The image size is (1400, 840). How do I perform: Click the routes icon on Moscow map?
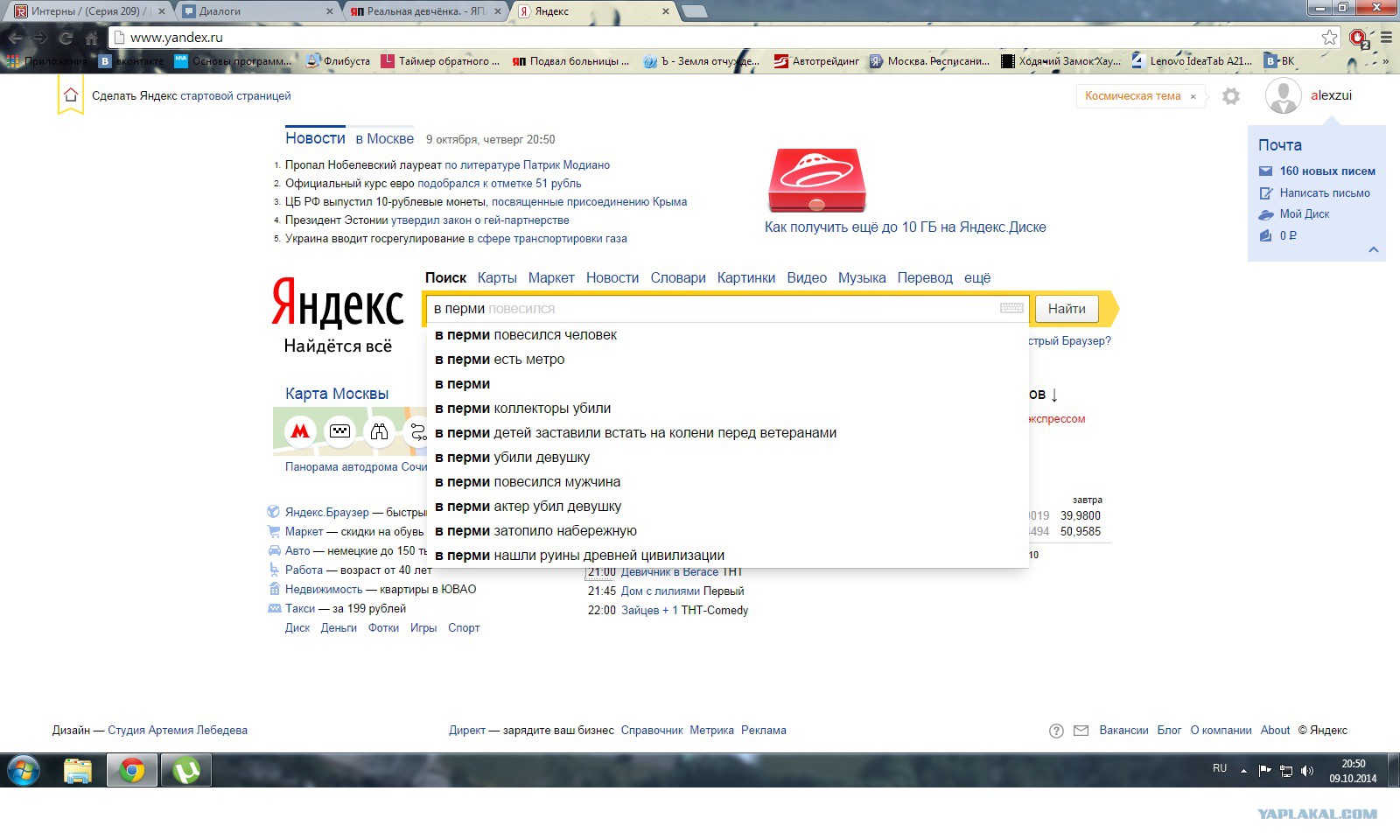[x=417, y=430]
